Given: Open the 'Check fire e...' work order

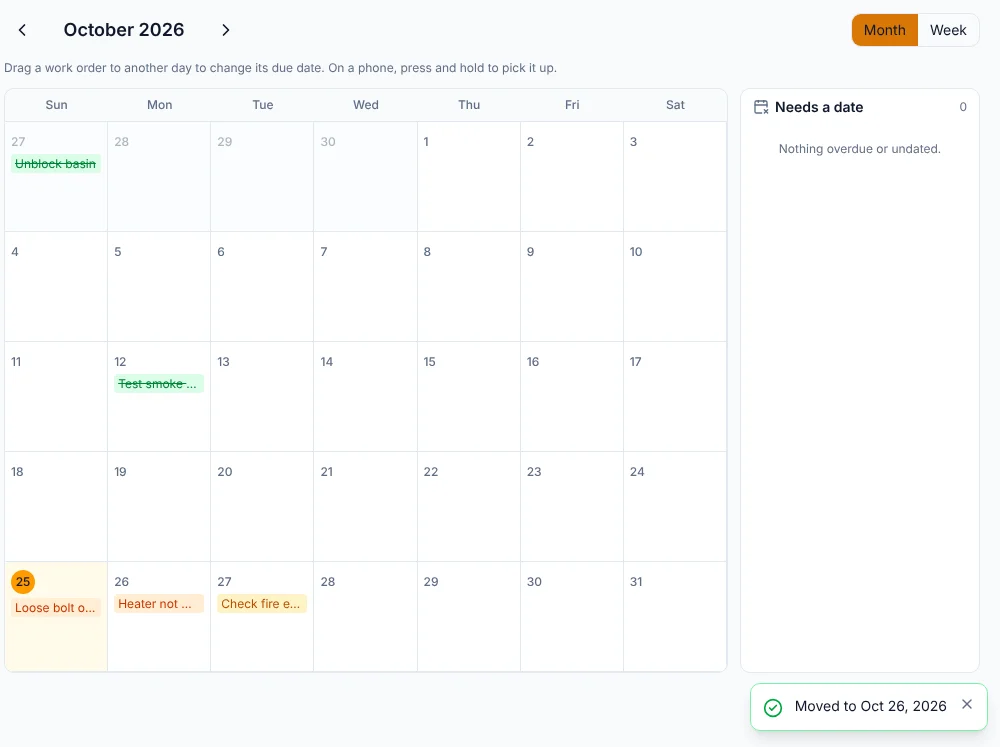Looking at the screenshot, I should click(261, 604).
